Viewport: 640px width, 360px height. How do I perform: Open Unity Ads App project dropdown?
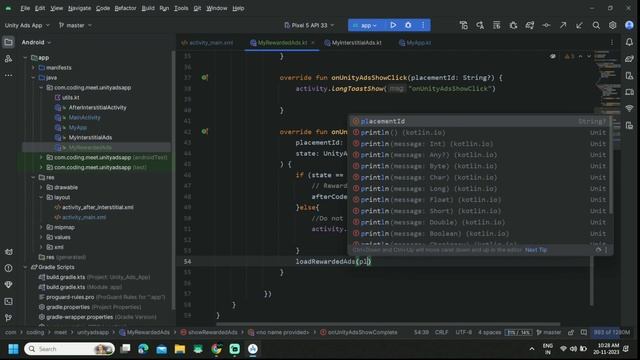(x=27, y=25)
